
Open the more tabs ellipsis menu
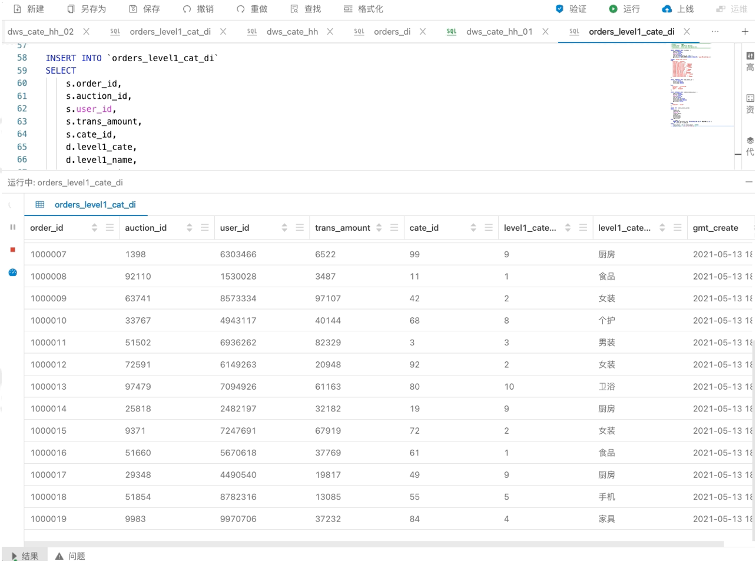[x=715, y=31]
